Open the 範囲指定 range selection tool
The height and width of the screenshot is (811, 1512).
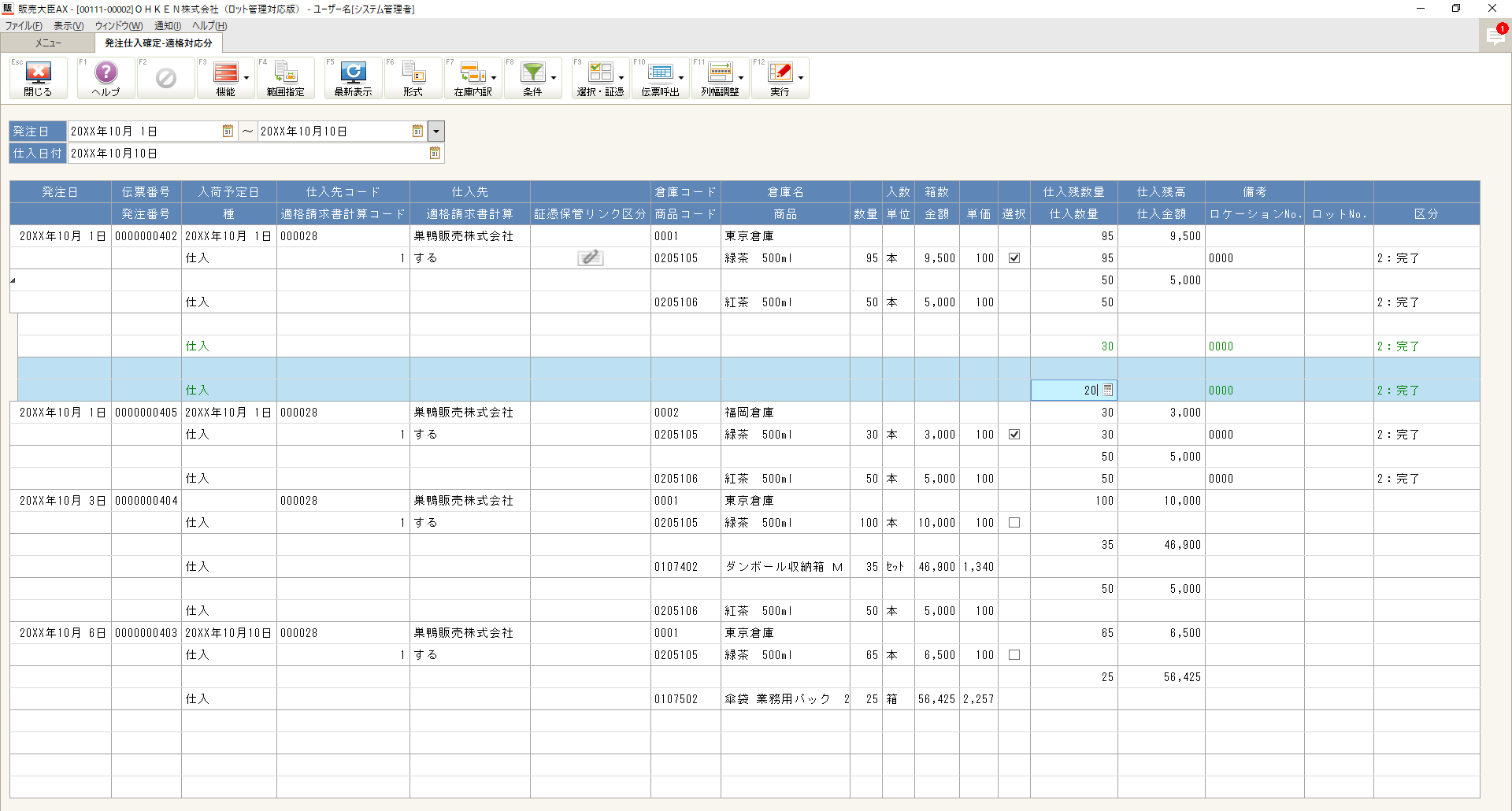coord(285,78)
